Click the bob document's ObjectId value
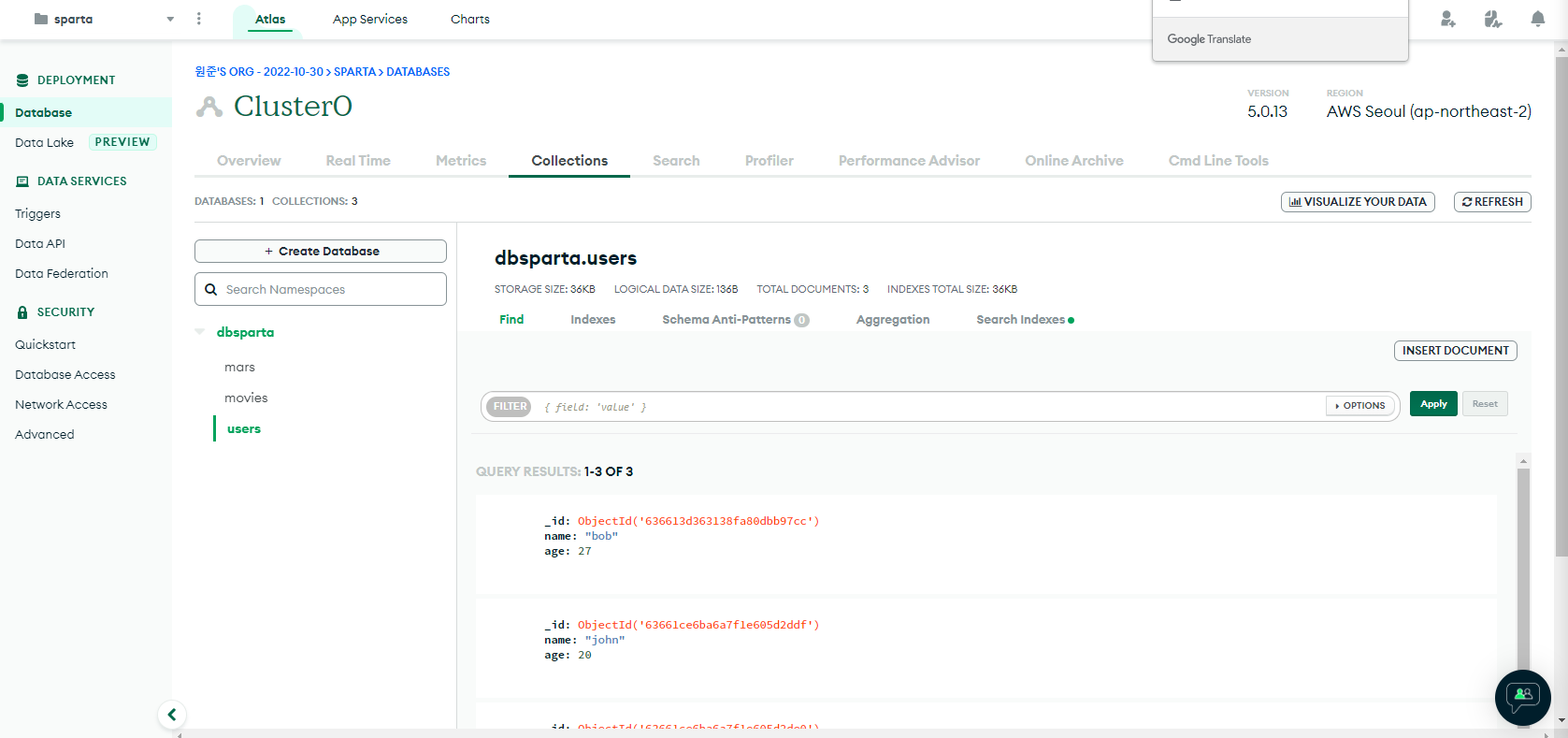The width and height of the screenshot is (1568, 738). pos(698,521)
